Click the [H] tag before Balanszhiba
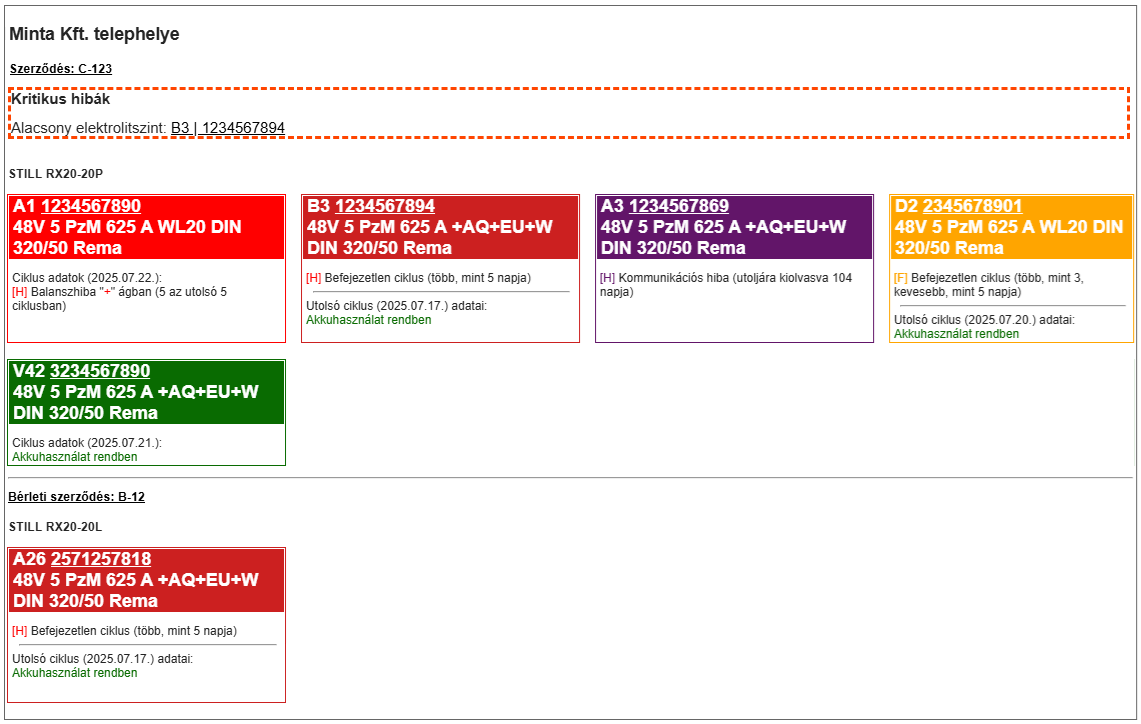The height and width of the screenshot is (724, 1141). point(20,291)
